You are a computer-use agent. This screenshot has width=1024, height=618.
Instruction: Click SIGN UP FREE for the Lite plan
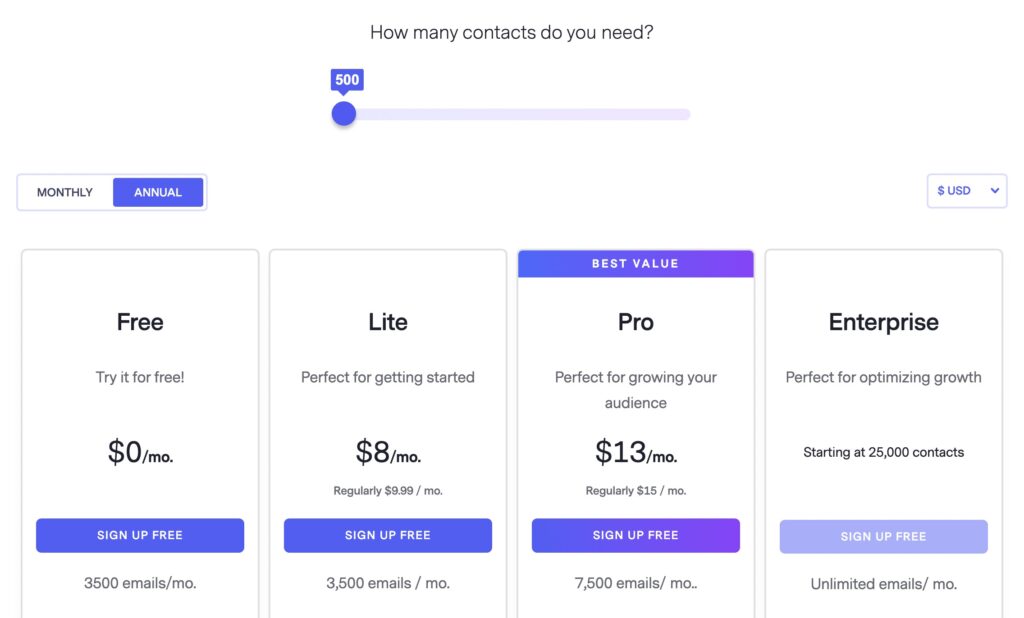coord(387,535)
